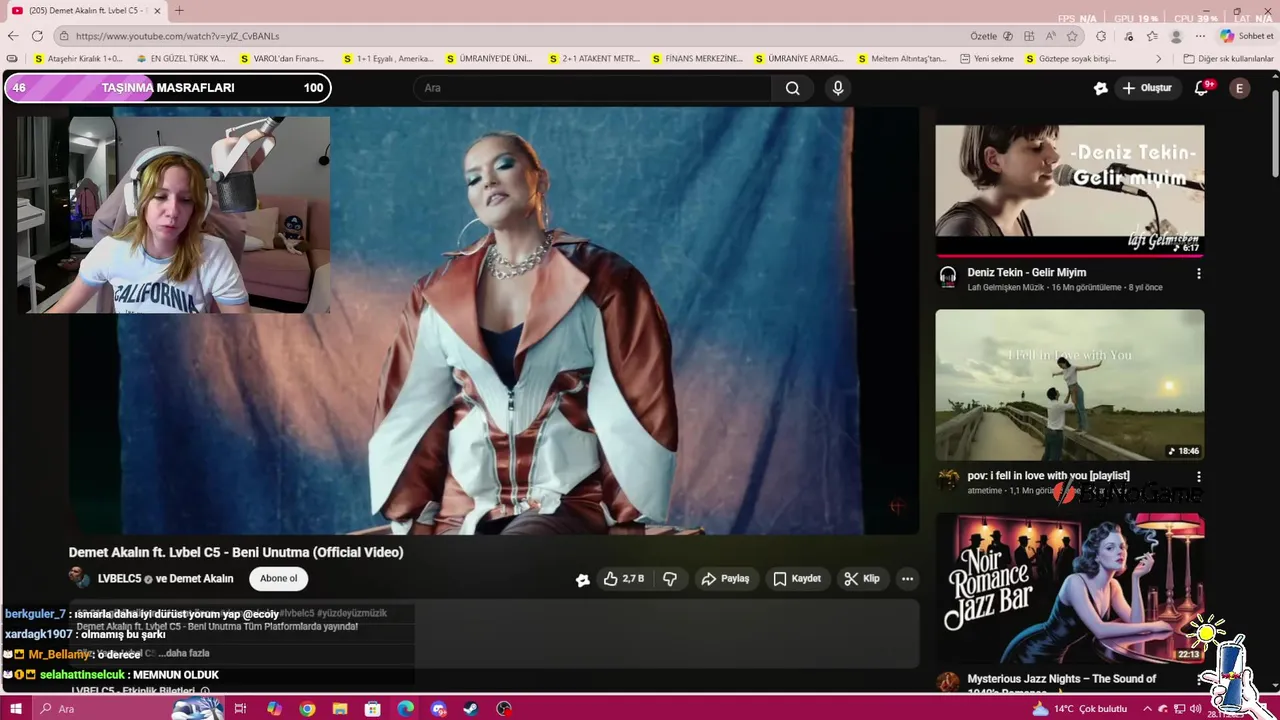Add page to favorites with star icon

click(x=1072, y=36)
